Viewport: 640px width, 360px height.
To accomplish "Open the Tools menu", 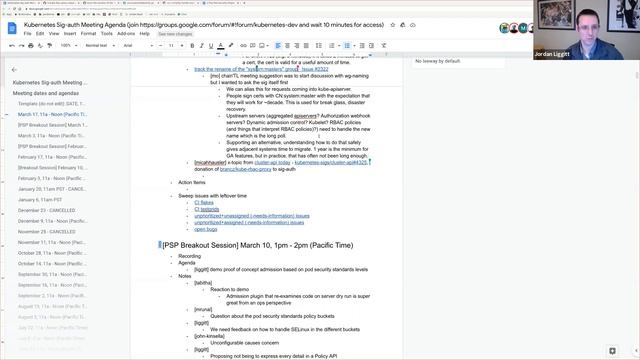I will (x=107, y=34).
